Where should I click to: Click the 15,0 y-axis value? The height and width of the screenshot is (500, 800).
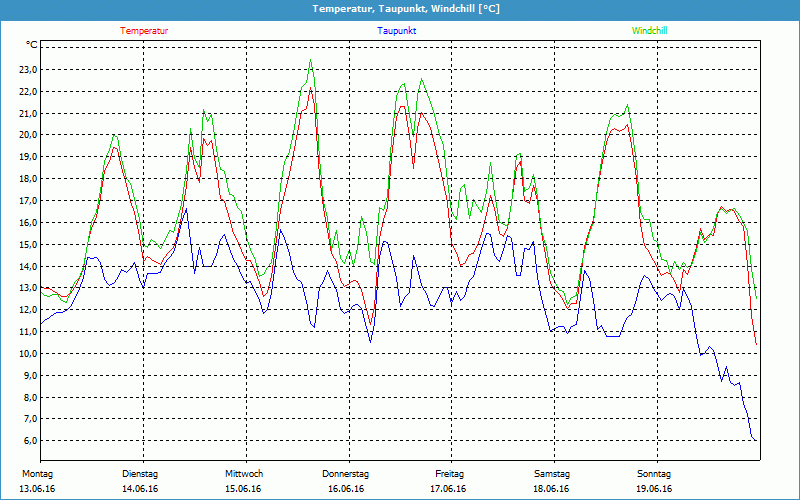click(x=28, y=245)
